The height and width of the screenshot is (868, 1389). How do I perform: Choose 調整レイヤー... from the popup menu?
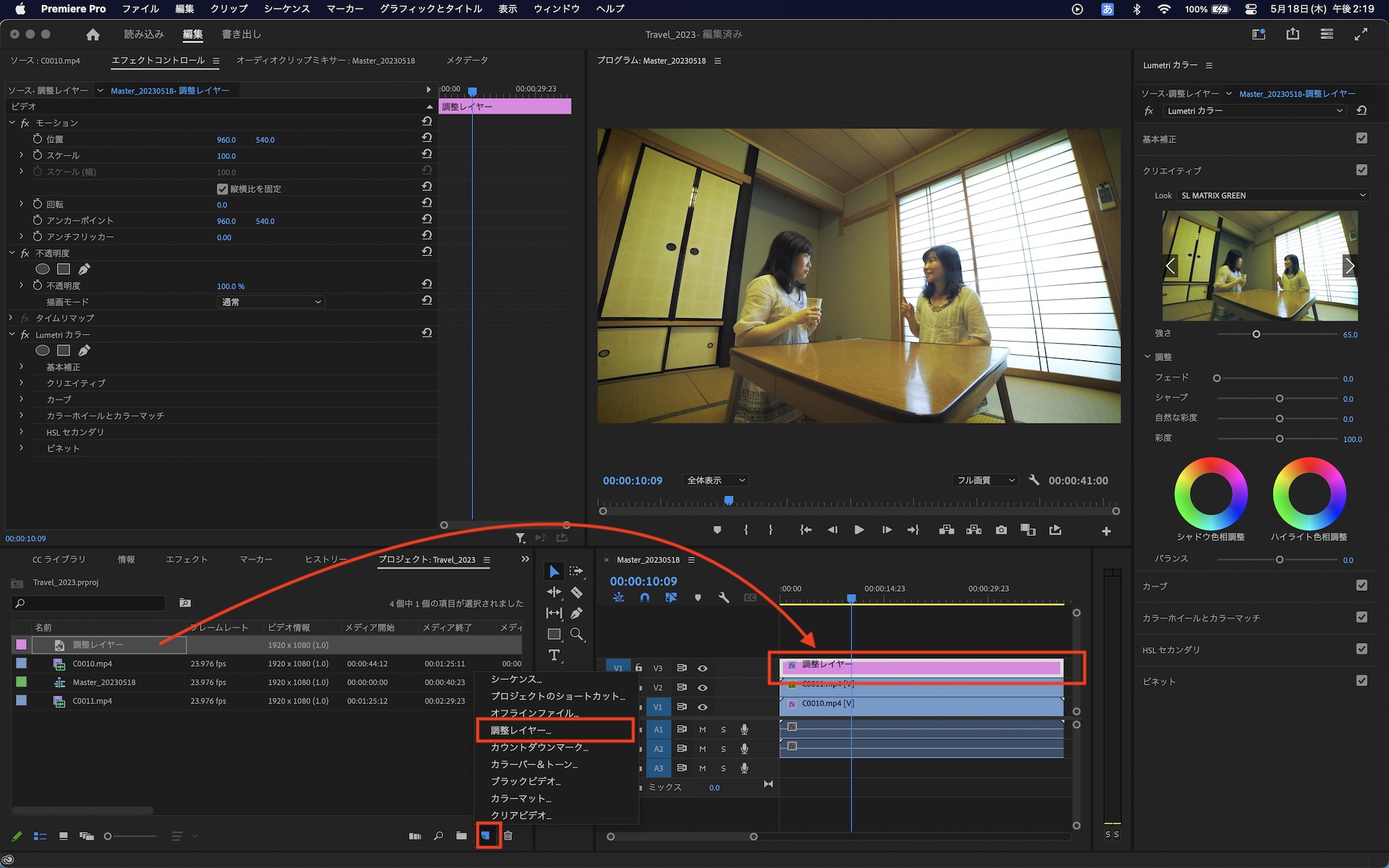point(521,731)
